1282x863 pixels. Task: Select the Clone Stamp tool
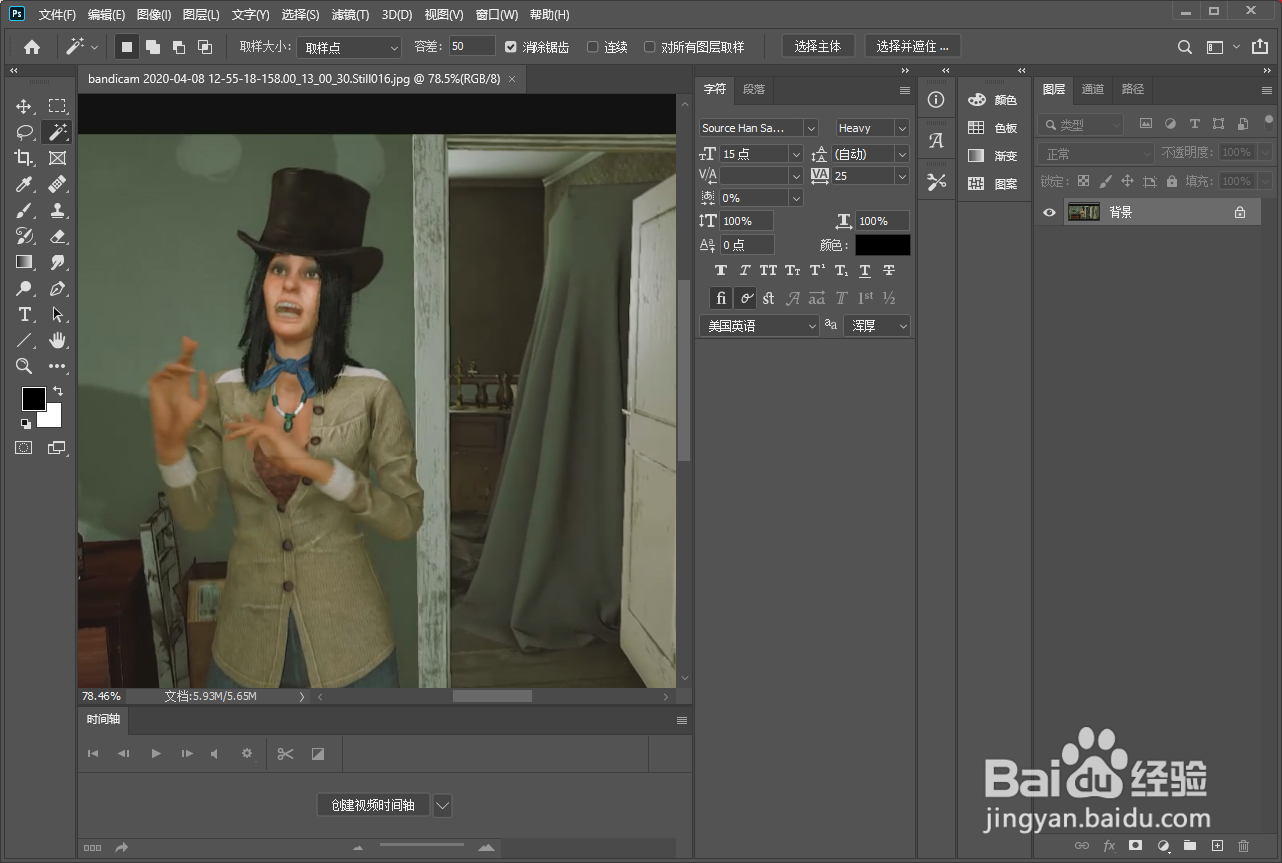[x=57, y=210]
